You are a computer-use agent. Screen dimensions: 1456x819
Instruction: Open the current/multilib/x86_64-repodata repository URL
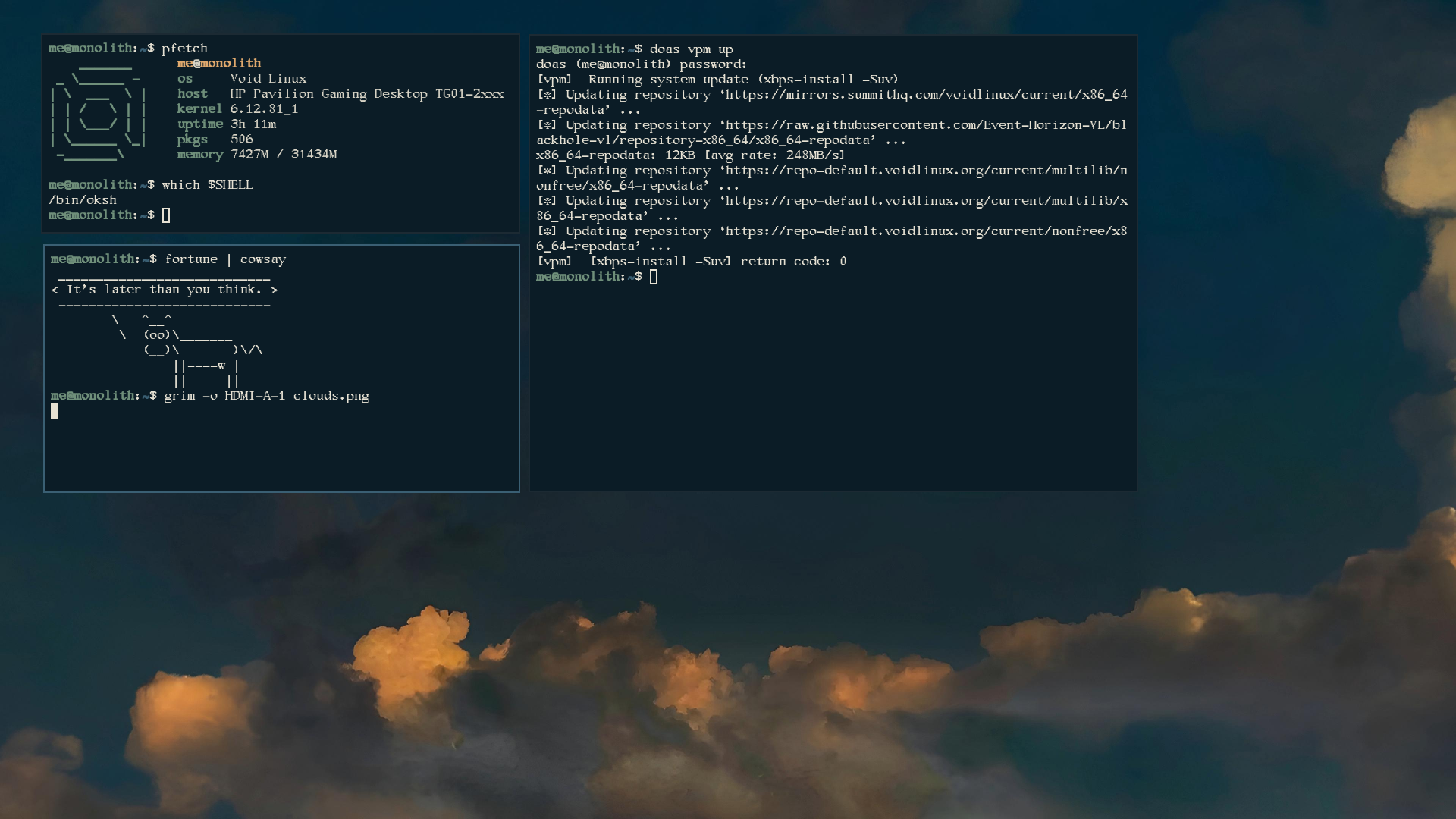pos(832,209)
